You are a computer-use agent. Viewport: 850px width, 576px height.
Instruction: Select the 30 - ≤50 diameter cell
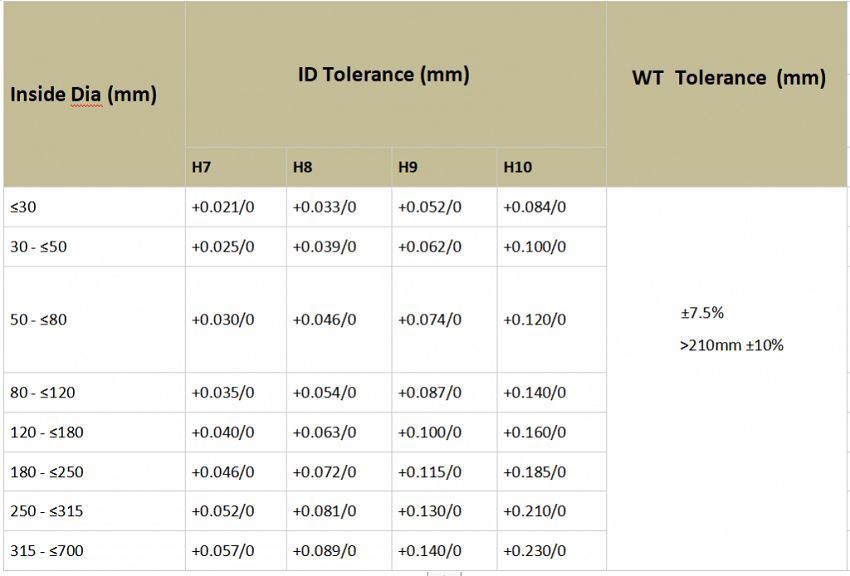(39, 246)
